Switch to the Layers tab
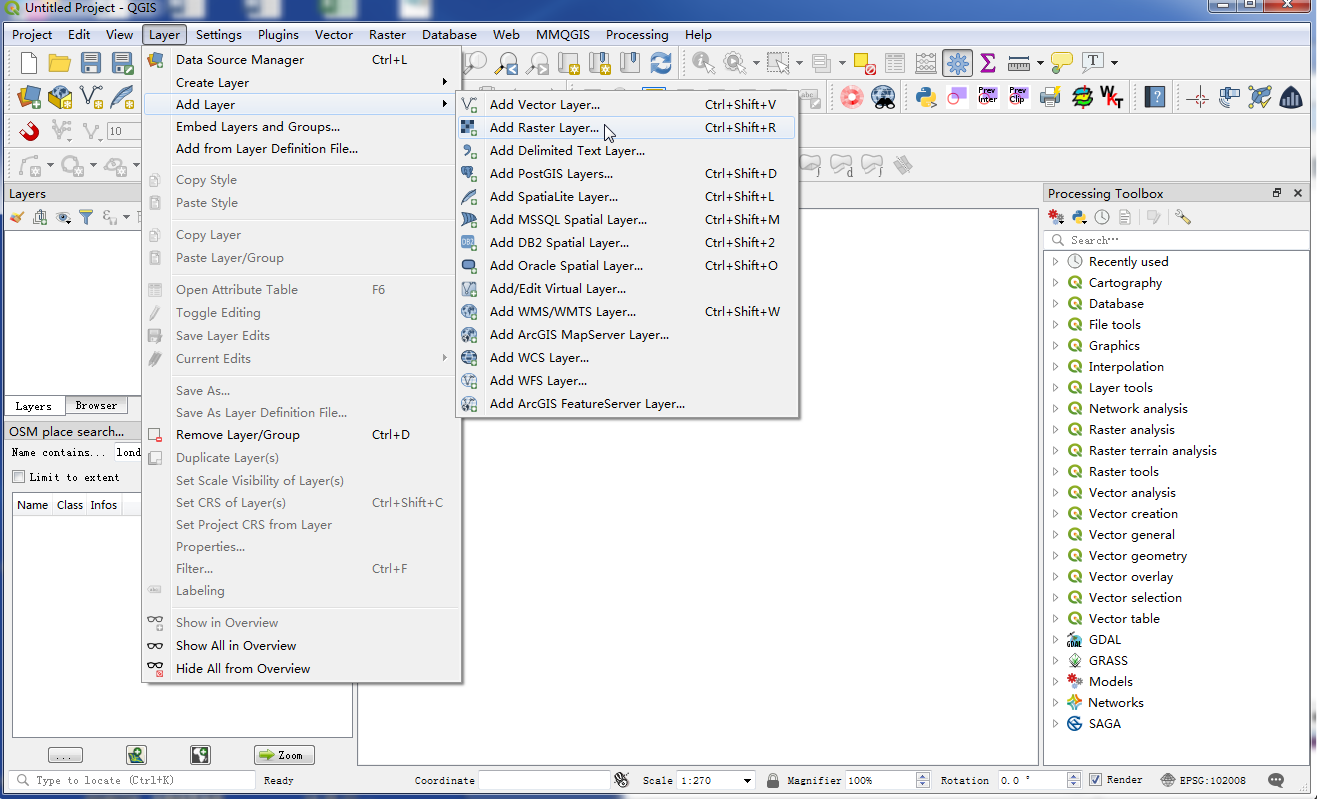1317x799 pixels. point(33,406)
